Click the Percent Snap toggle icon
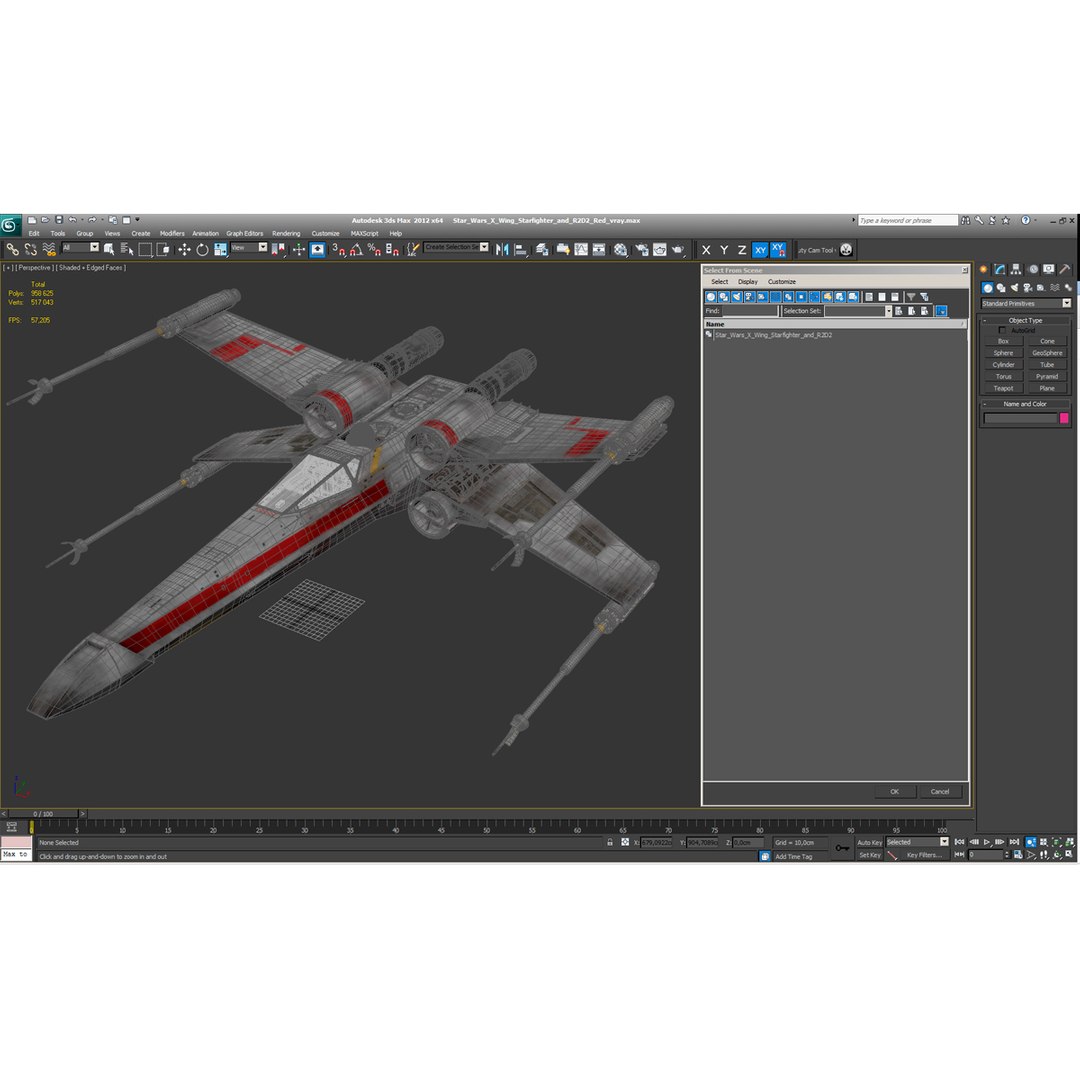The height and width of the screenshot is (1080, 1080). pyautogui.click(x=374, y=249)
